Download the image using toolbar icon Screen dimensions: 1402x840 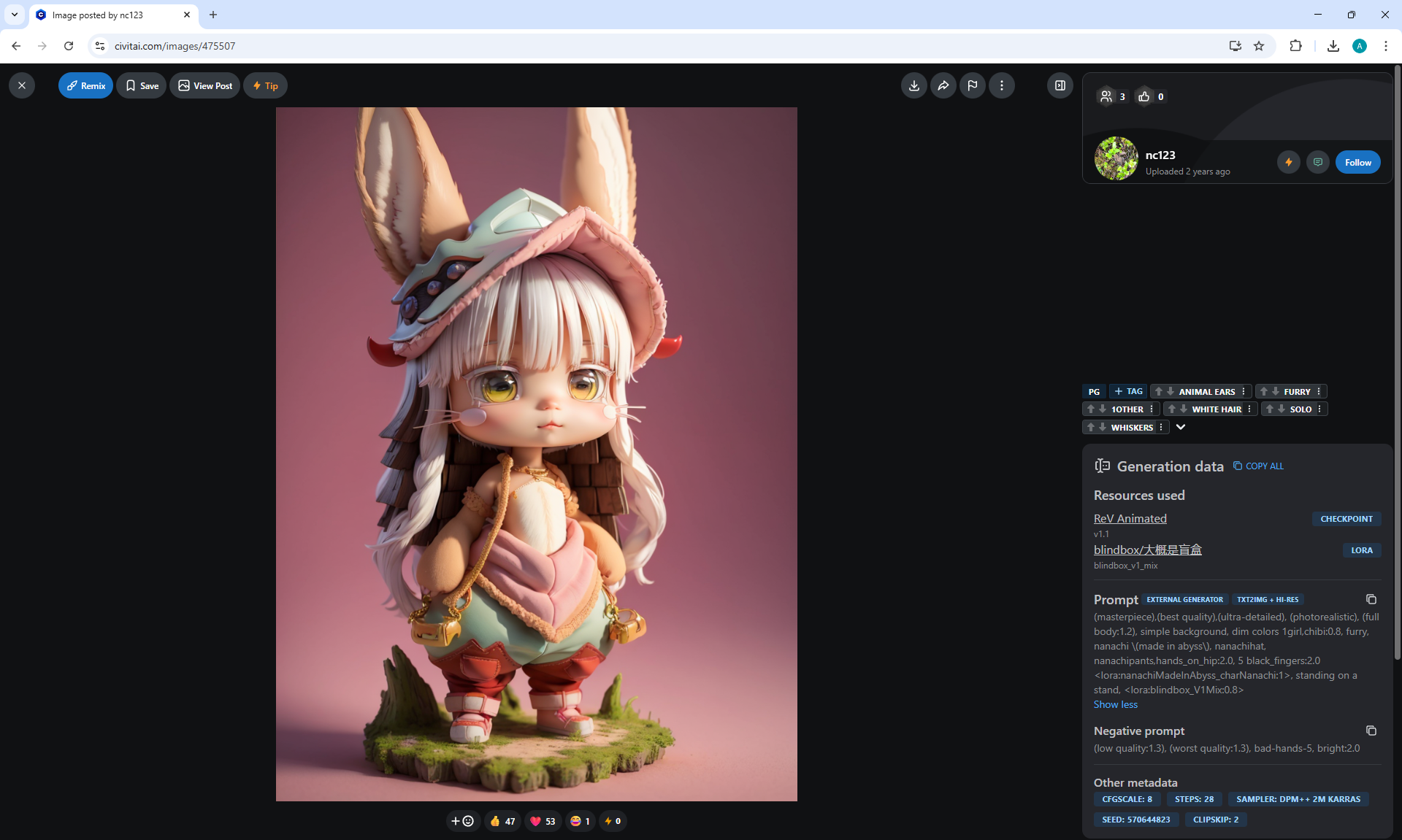(x=913, y=85)
